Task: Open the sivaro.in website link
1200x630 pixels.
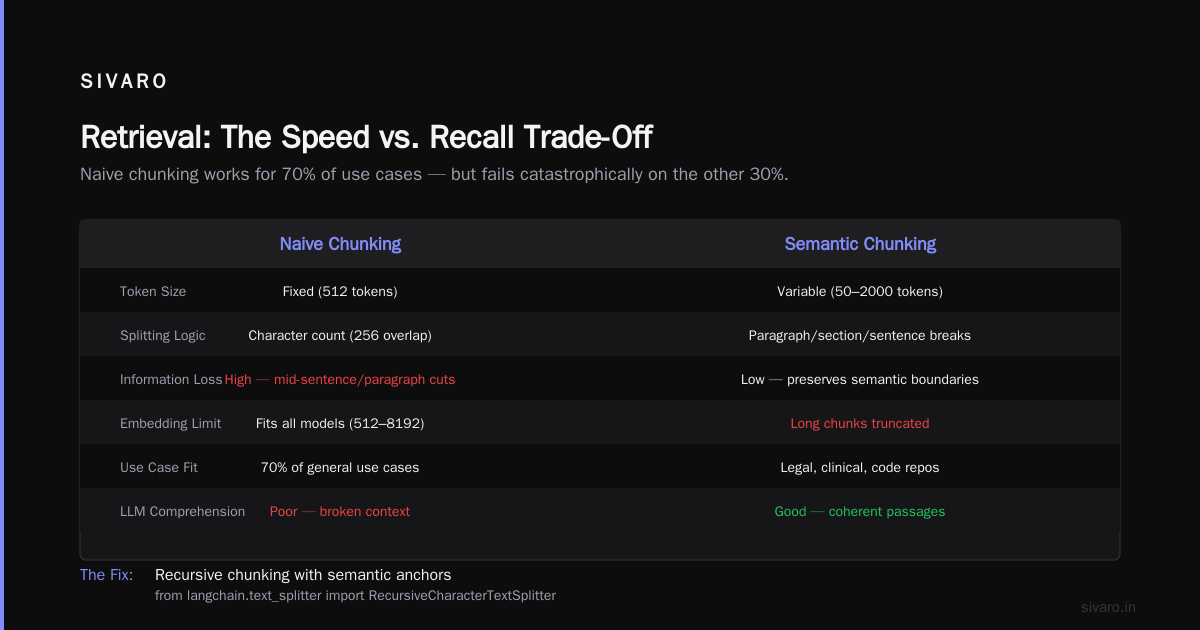Action: click(1109, 607)
